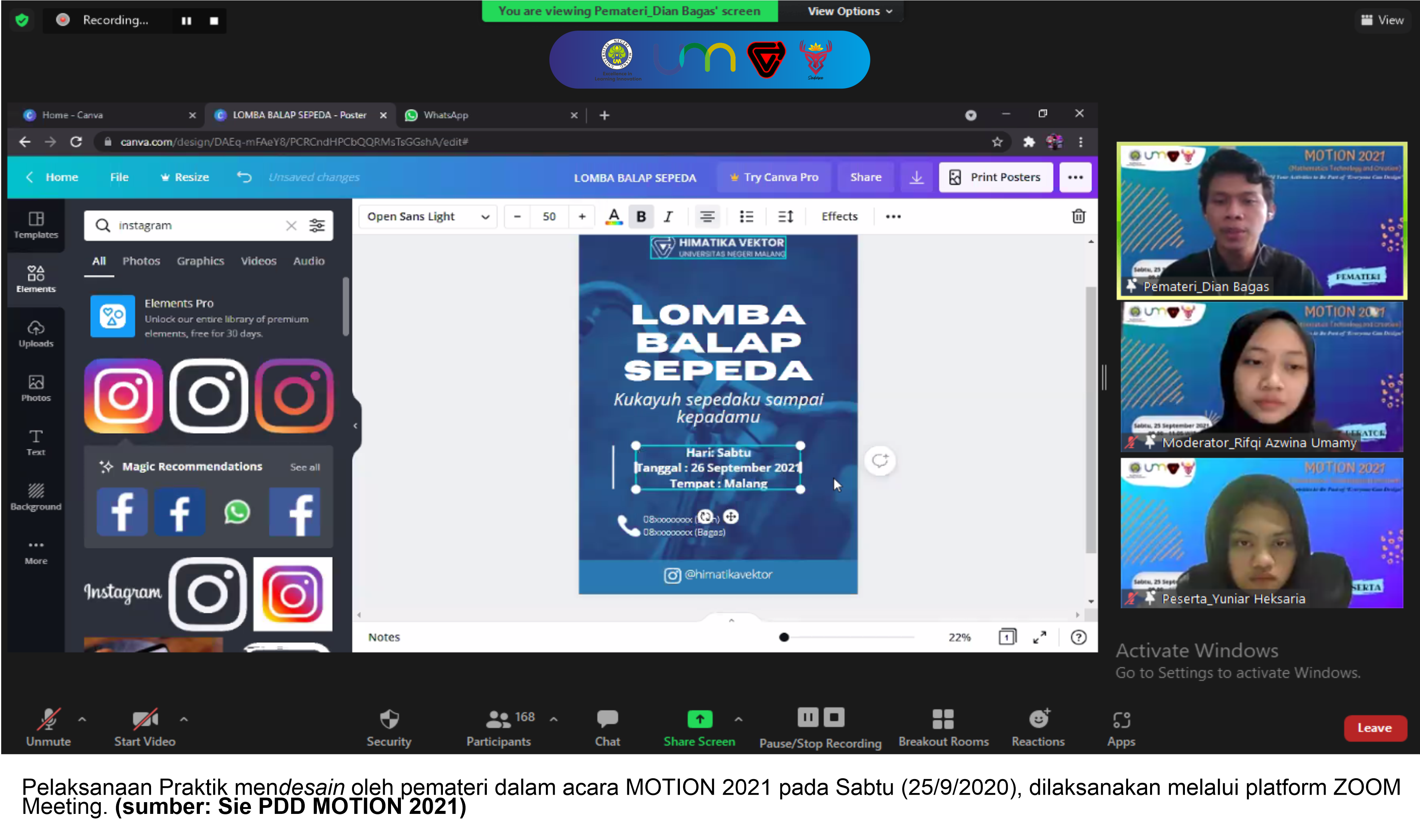1420x840 pixels.
Task: Open the Notes panel
Action: click(x=384, y=637)
